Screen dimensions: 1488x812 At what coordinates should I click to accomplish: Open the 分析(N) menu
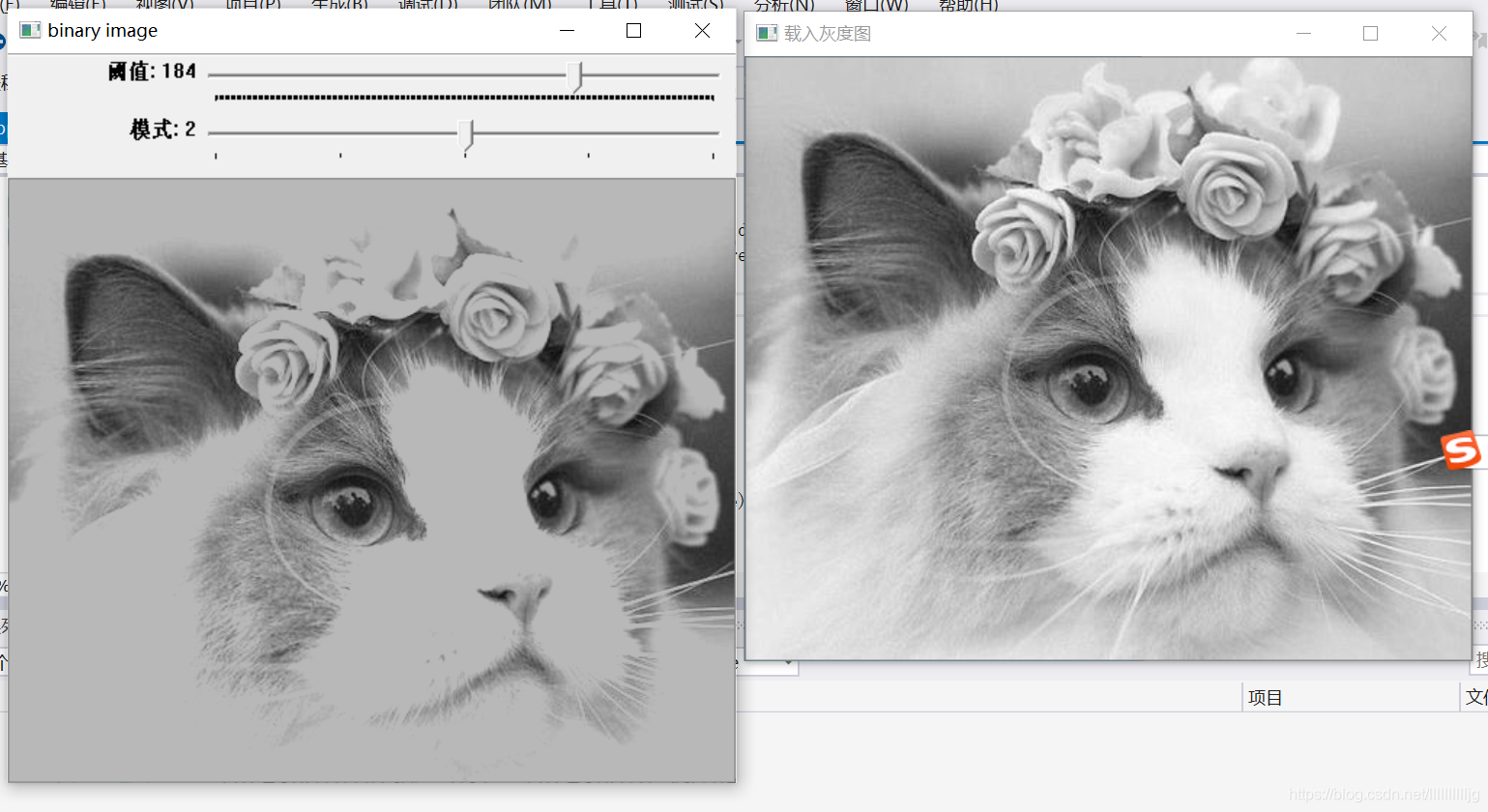click(784, 5)
